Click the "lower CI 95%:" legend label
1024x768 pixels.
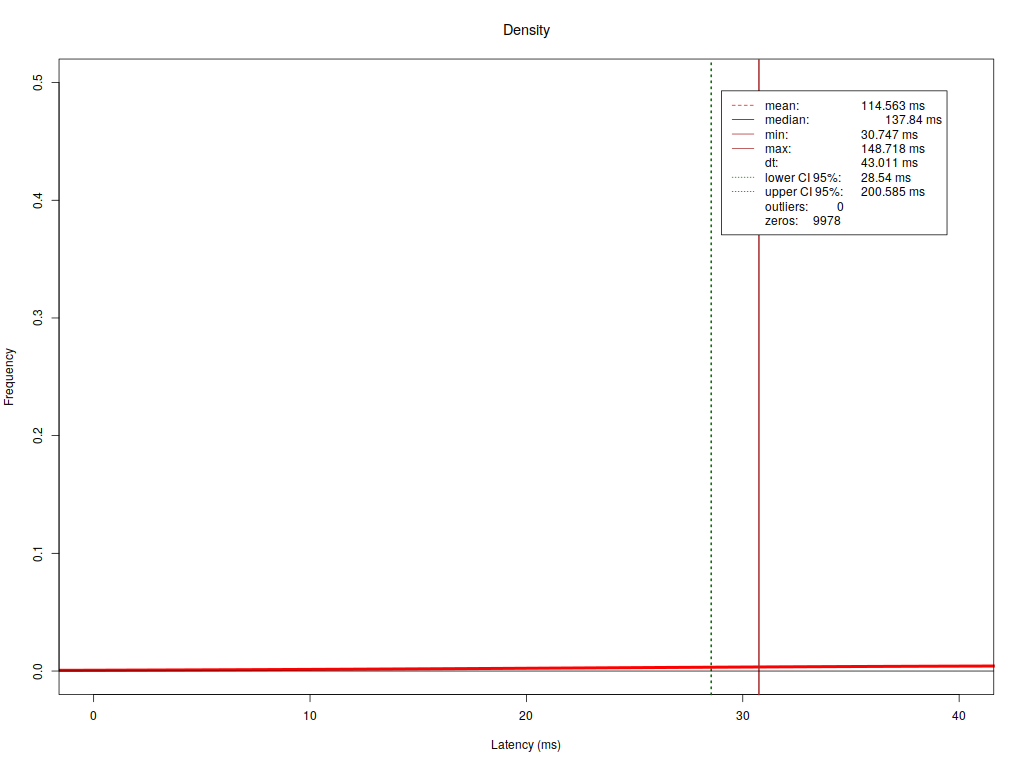803,178
